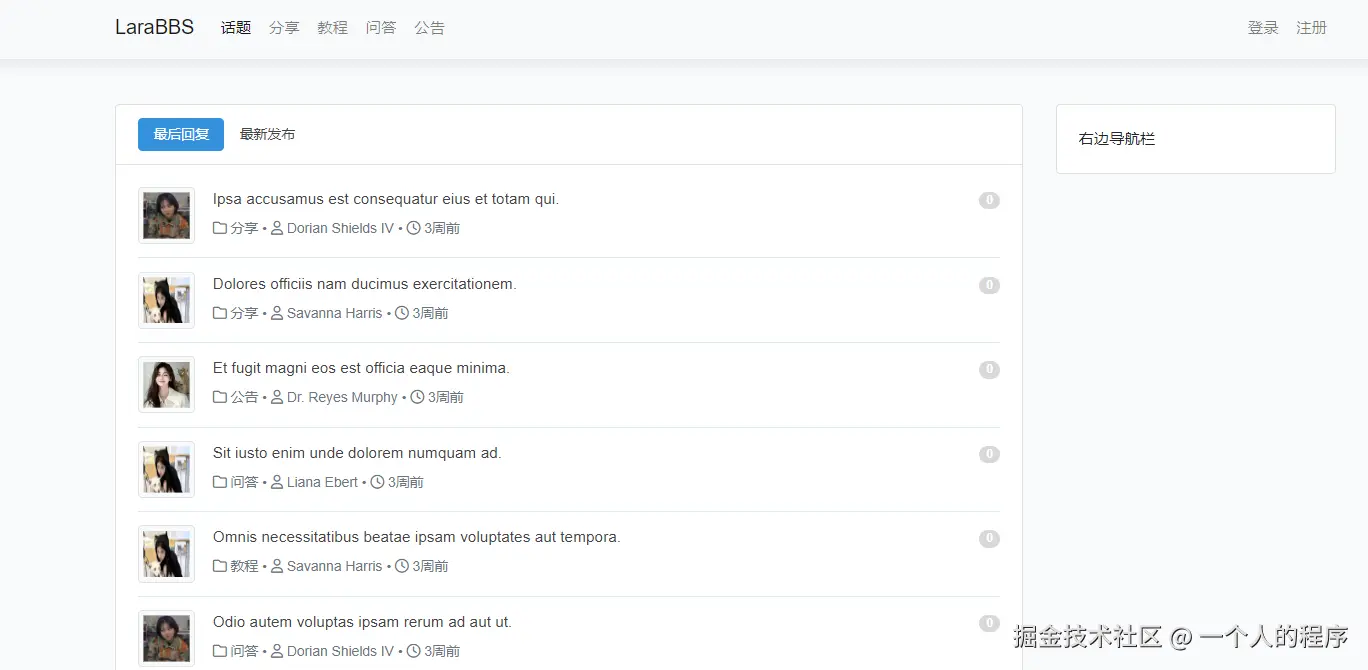Click reply count badge on 'Et fugit magni' row

tap(989, 369)
